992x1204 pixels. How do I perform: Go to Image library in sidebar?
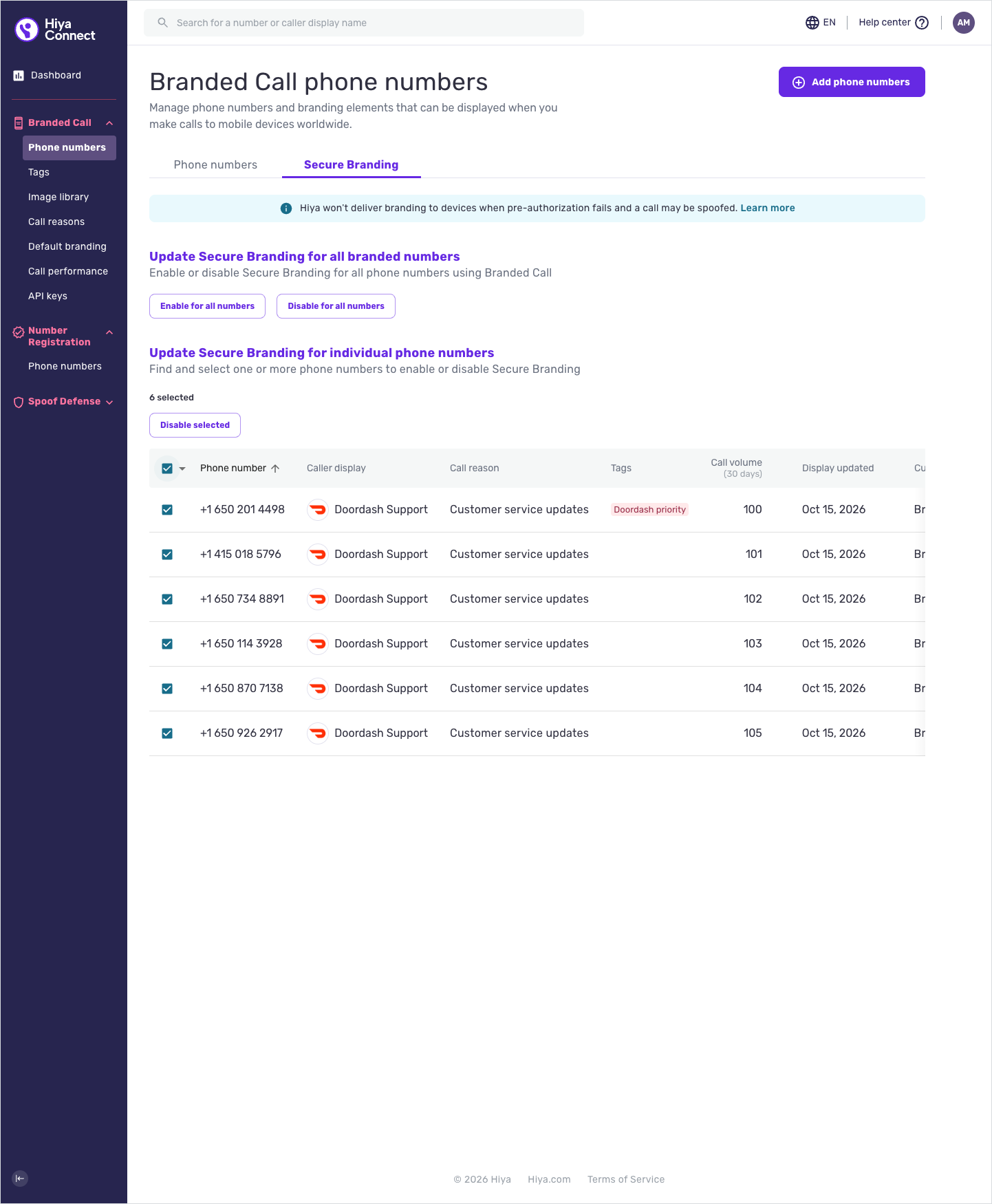58,197
